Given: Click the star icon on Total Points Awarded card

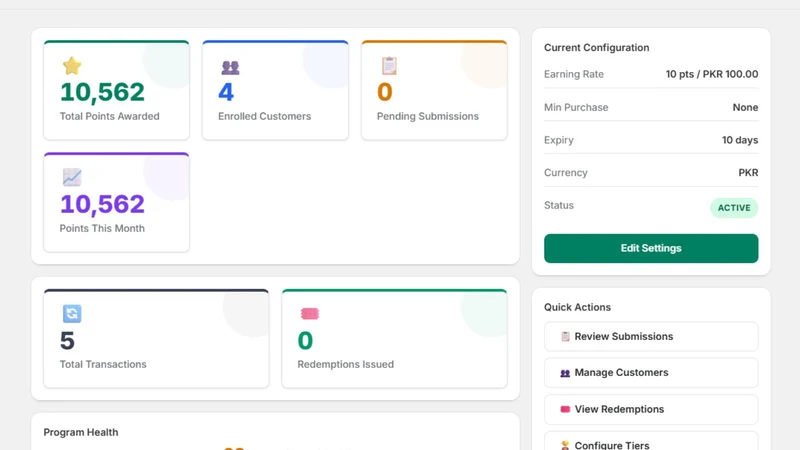Looking at the screenshot, I should [72, 66].
